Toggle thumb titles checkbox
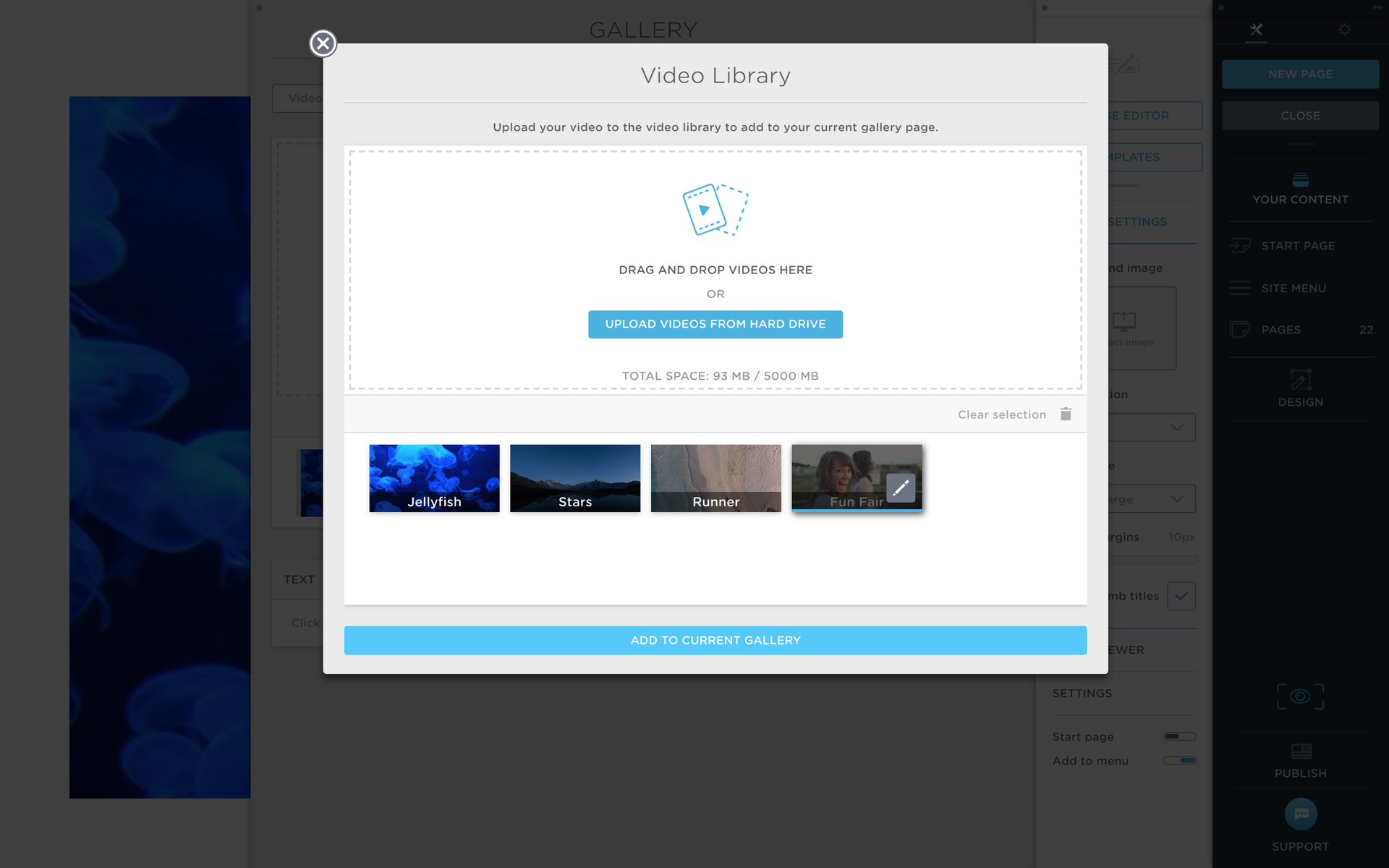This screenshot has height=868, width=1389. (1181, 596)
